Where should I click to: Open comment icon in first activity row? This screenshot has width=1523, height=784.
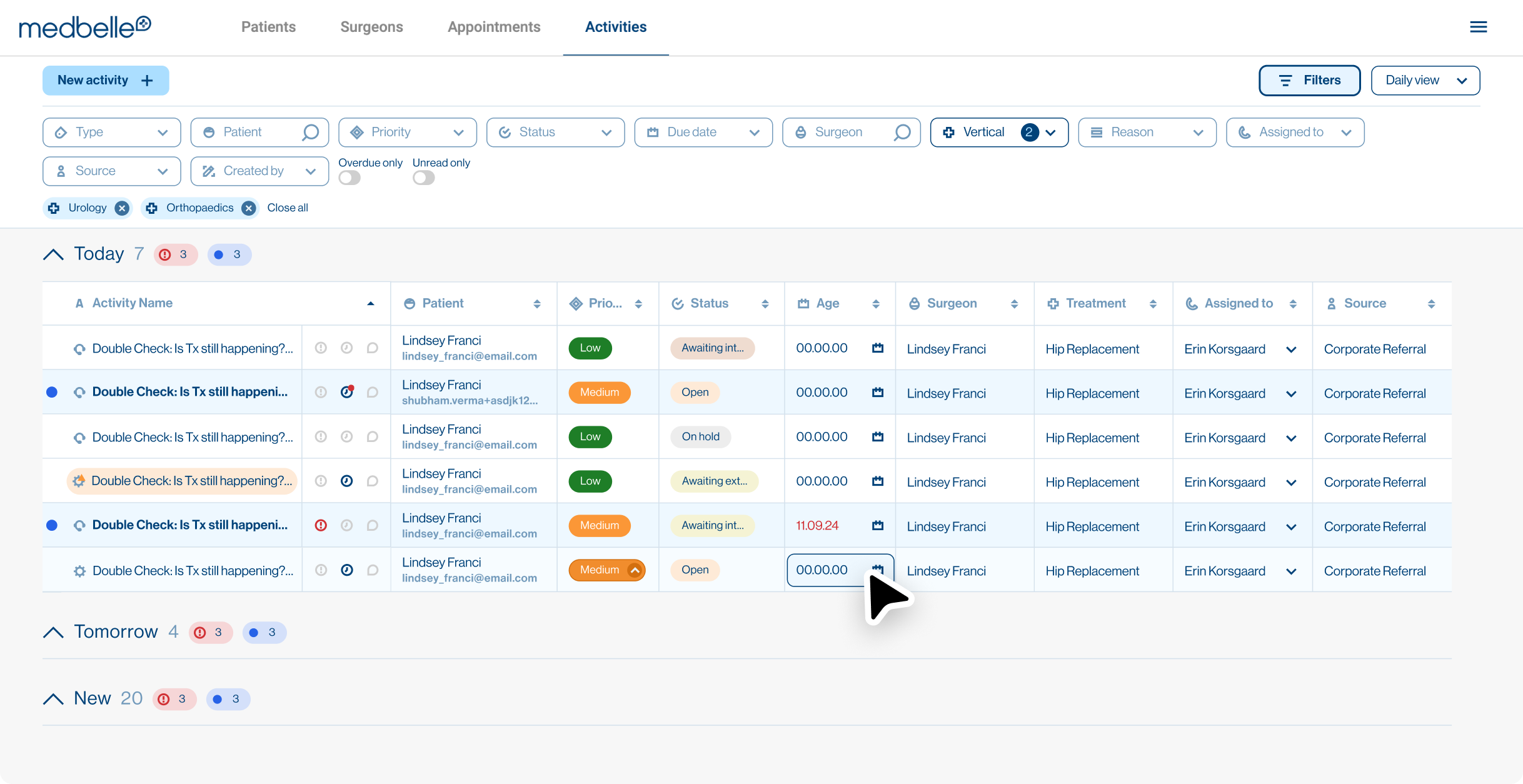373,348
